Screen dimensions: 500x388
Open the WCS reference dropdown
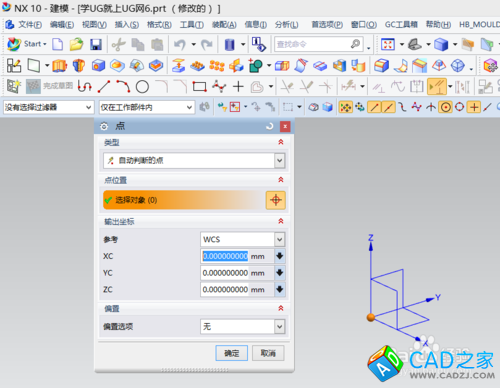pos(280,239)
